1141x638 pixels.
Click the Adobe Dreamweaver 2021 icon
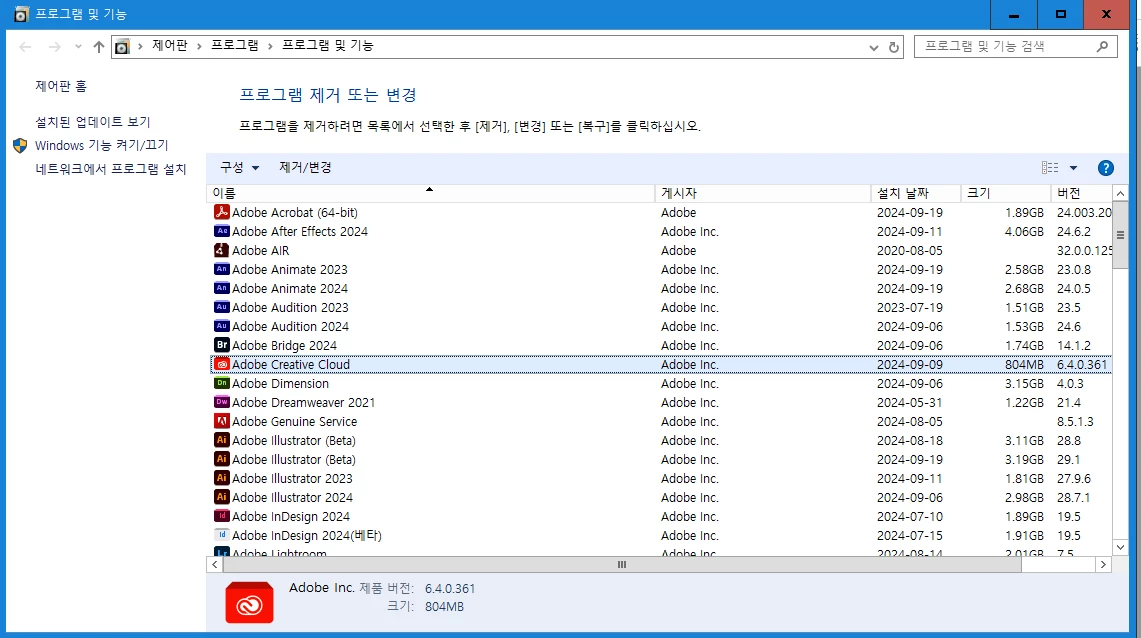(x=222, y=402)
